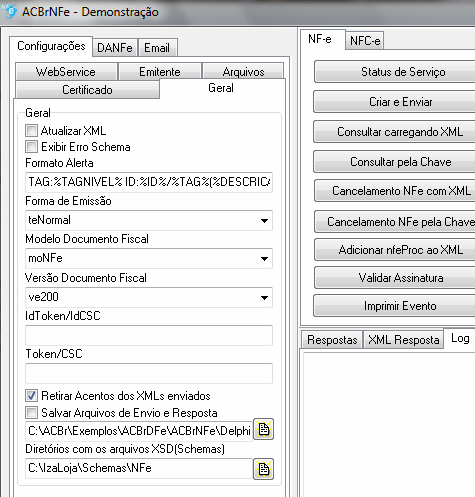Click into the Token/CSC text field
The width and height of the screenshot is (475, 497).
[149, 373]
